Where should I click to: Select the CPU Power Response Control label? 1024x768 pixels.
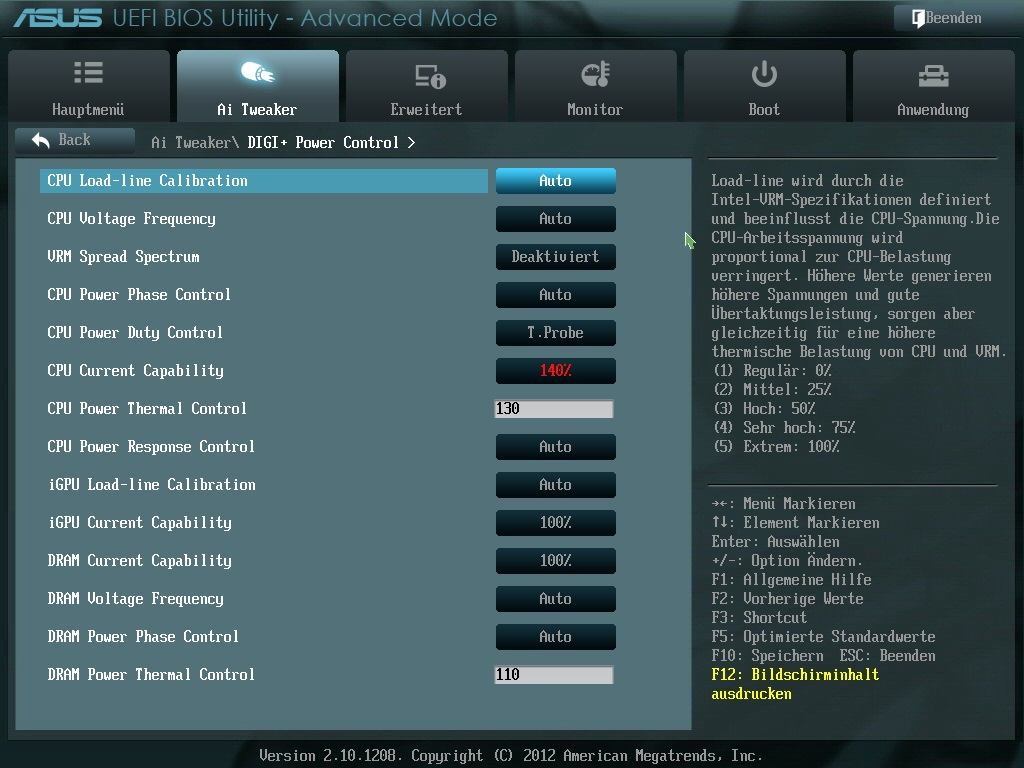click(151, 447)
